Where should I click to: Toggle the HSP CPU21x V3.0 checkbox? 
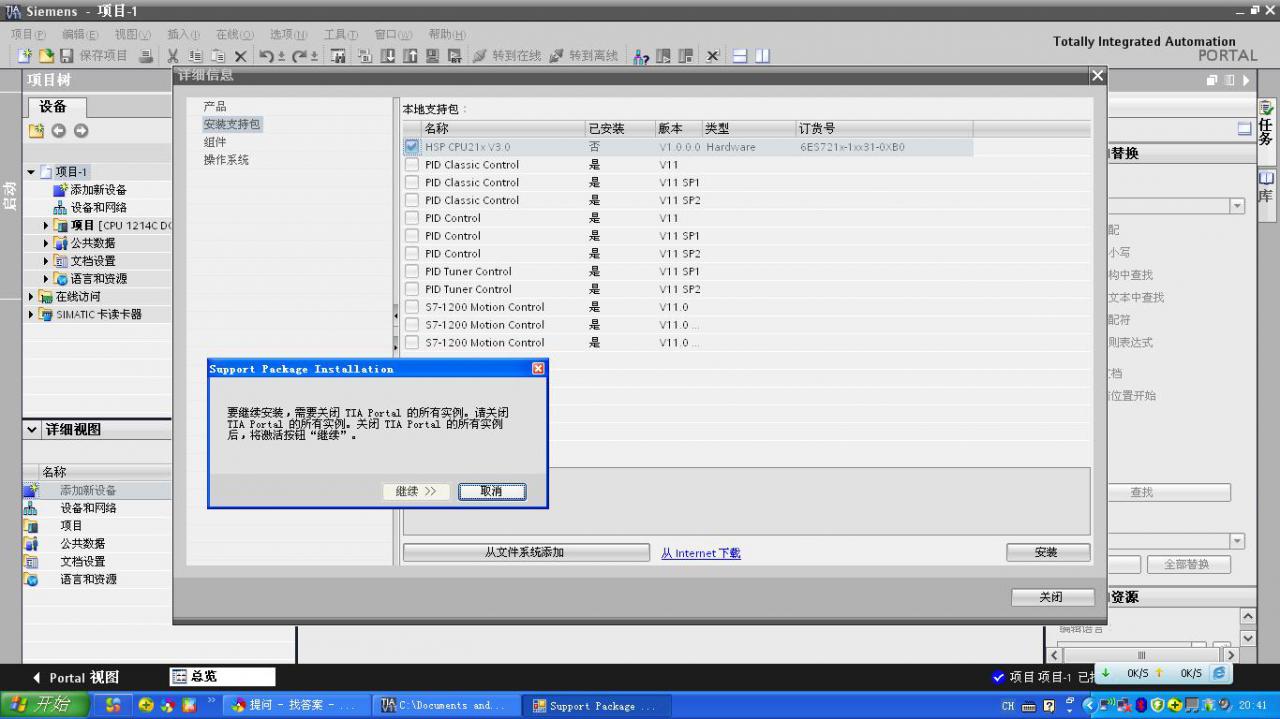pyautogui.click(x=412, y=147)
